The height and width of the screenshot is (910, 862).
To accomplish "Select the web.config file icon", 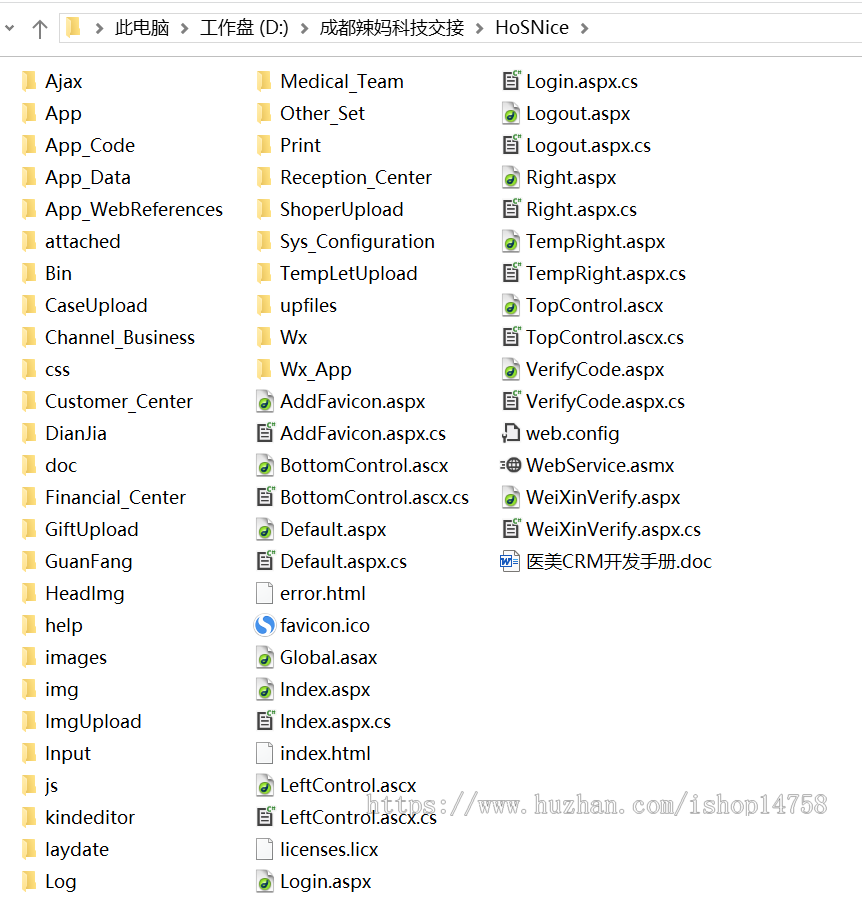I will tap(510, 433).
